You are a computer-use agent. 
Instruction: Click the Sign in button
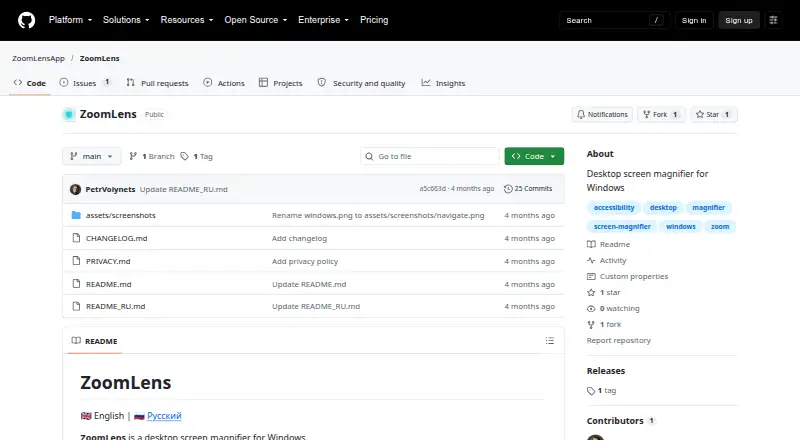pyautogui.click(x=694, y=20)
